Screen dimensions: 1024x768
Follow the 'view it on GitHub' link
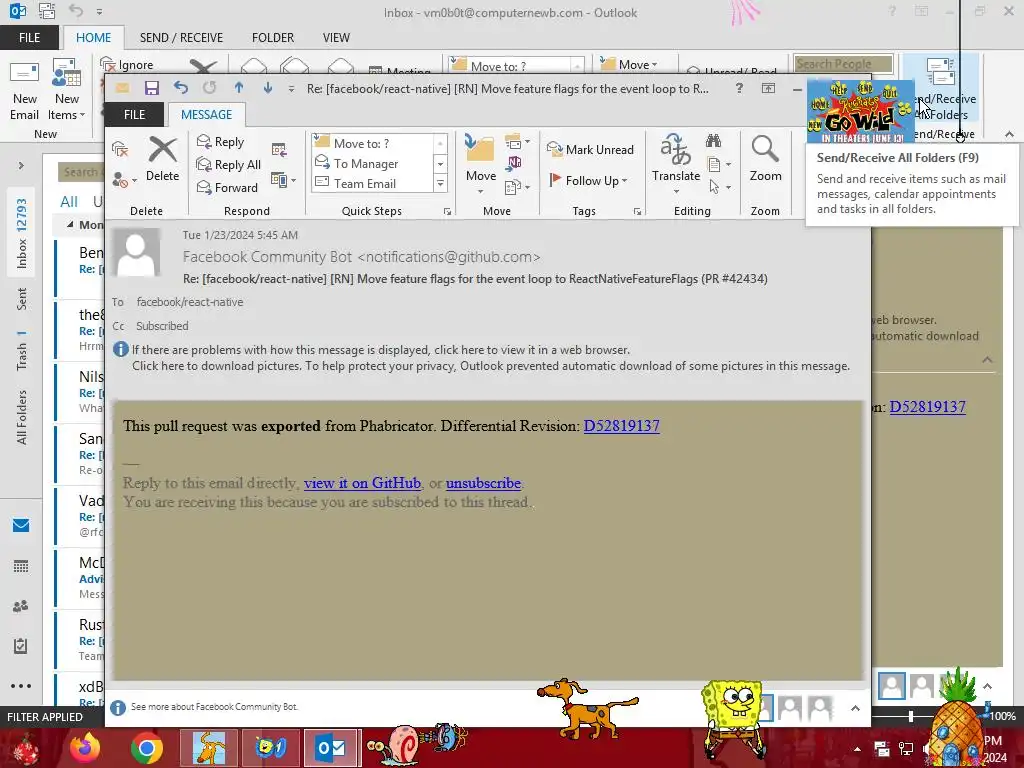pos(362,483)
